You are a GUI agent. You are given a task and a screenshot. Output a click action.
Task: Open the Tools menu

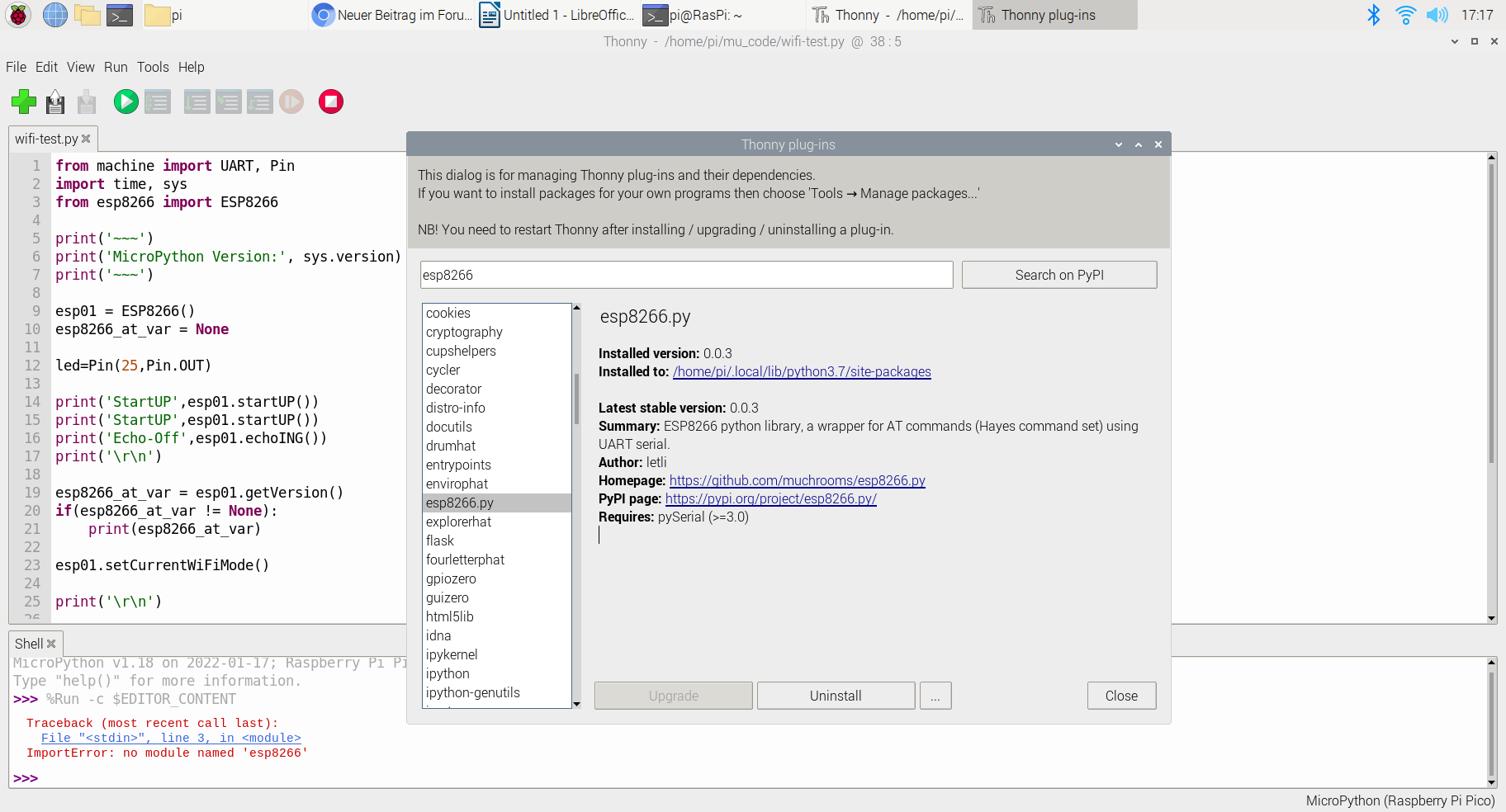point(153,67)
